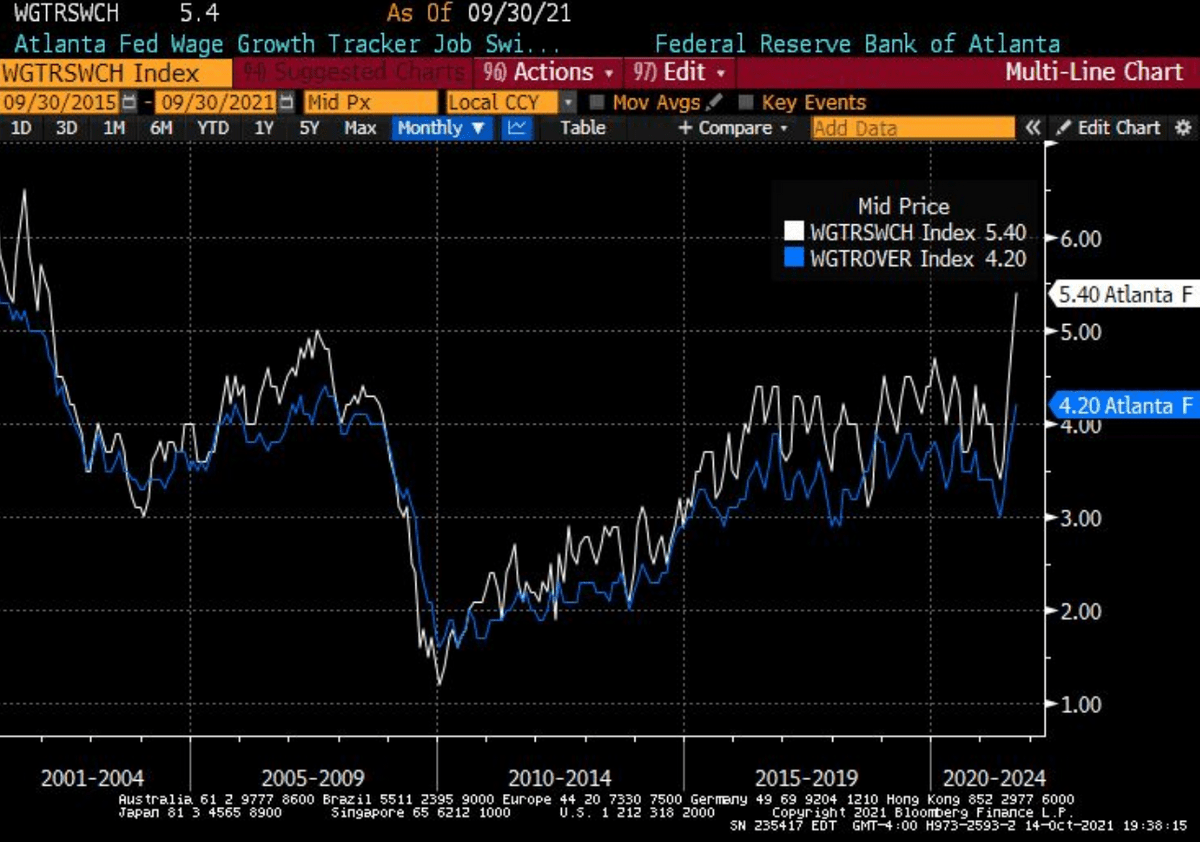Viewport: 1200px width, 842px height.
Task: Switch to Table view
Action: [583, 128]
